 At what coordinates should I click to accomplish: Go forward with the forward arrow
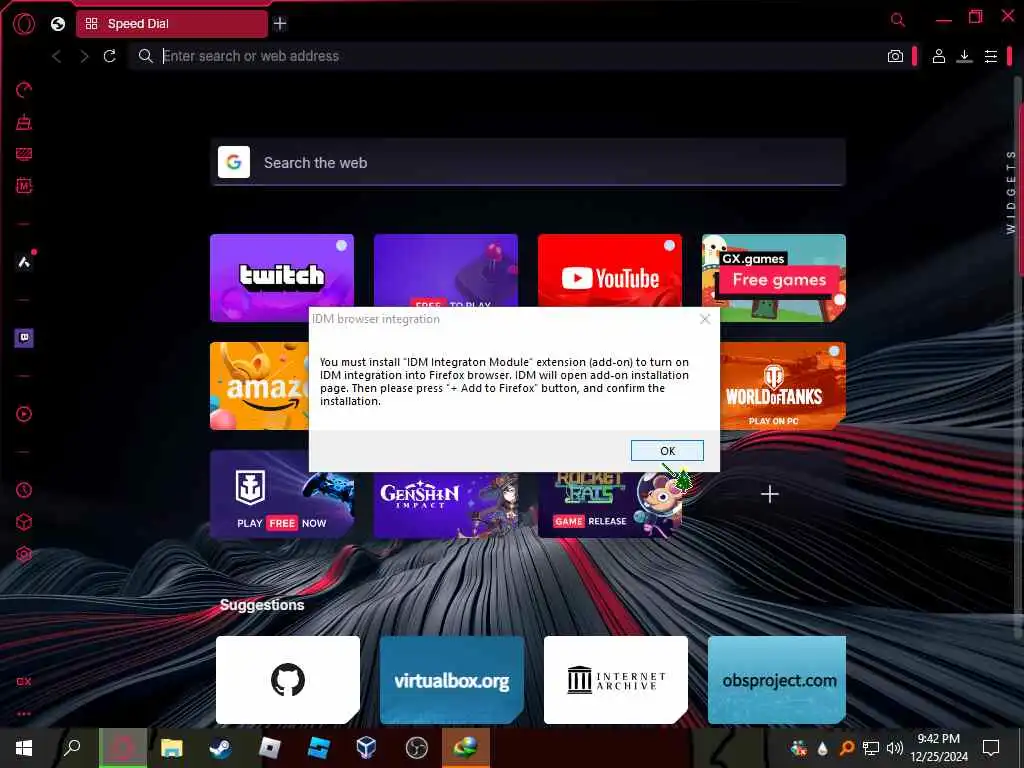[84, 56]
